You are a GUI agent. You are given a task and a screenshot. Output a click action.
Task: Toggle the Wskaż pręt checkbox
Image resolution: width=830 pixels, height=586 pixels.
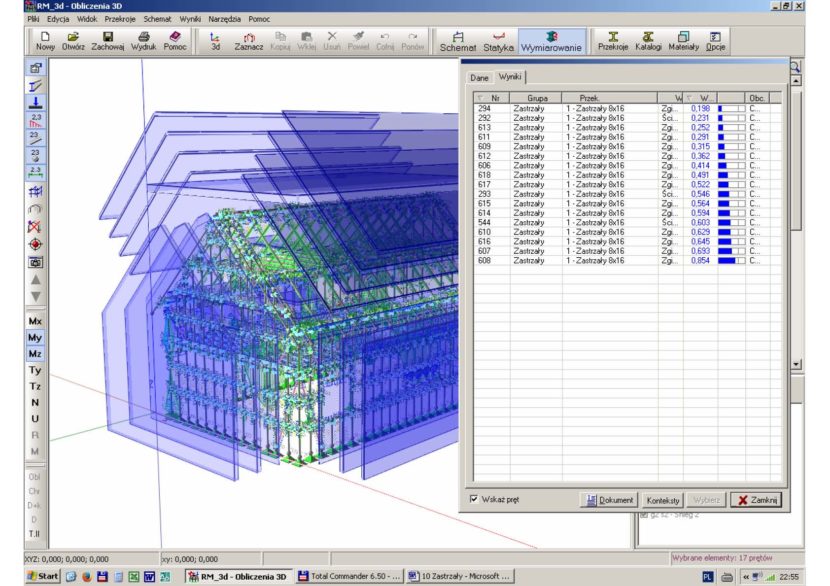point(474,499)
